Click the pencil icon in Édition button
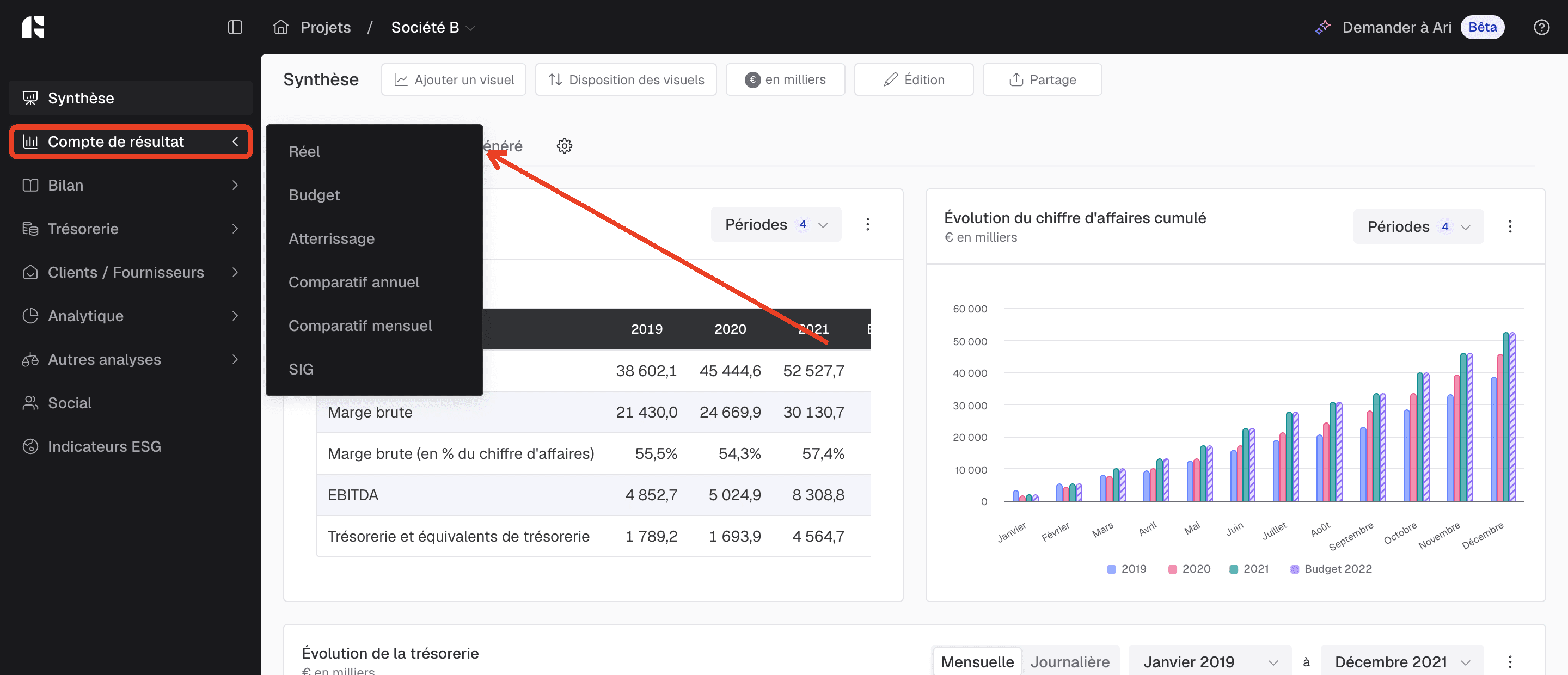 click(891, 79)
